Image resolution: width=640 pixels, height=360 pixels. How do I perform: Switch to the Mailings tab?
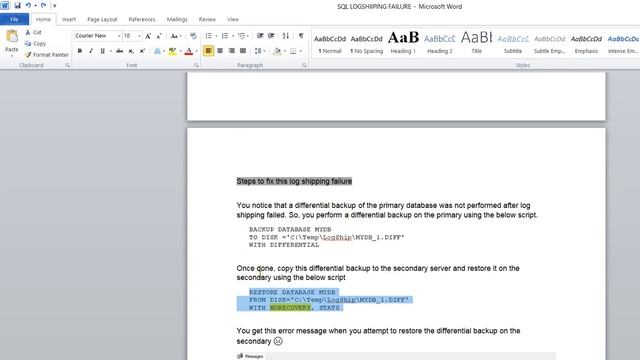point(177,19)
